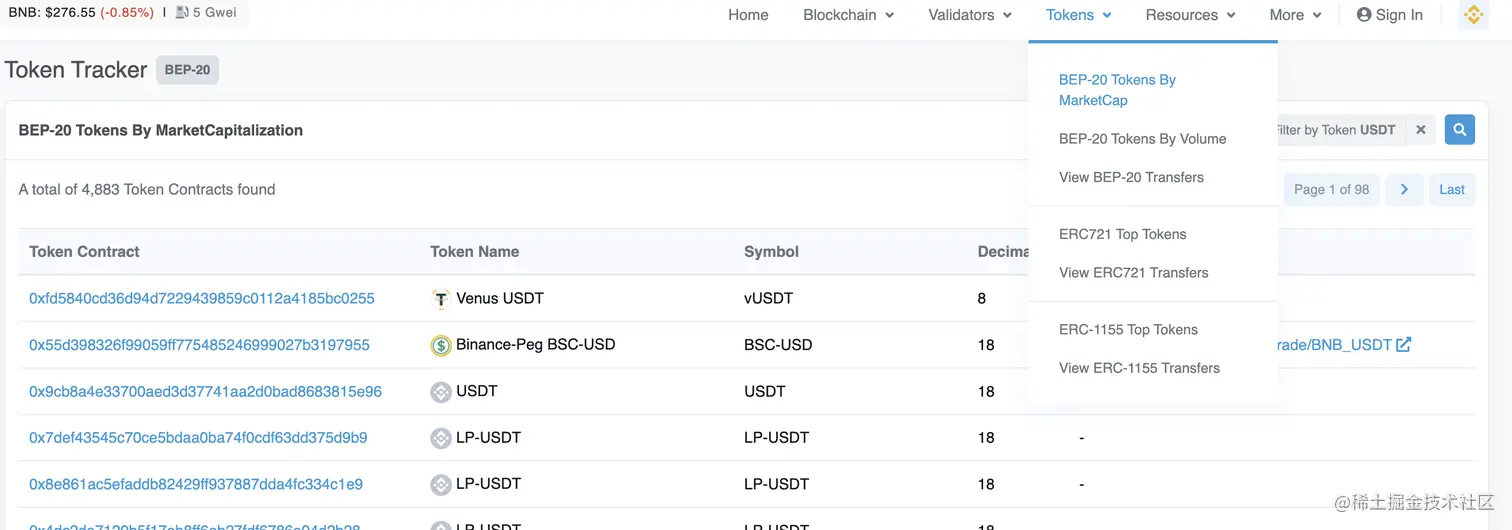Open contract 0x7def43545c70ce5bdaa0ba74f0cdf63dd375d9b9
1512x530 pixels.
tap(198, 437)
